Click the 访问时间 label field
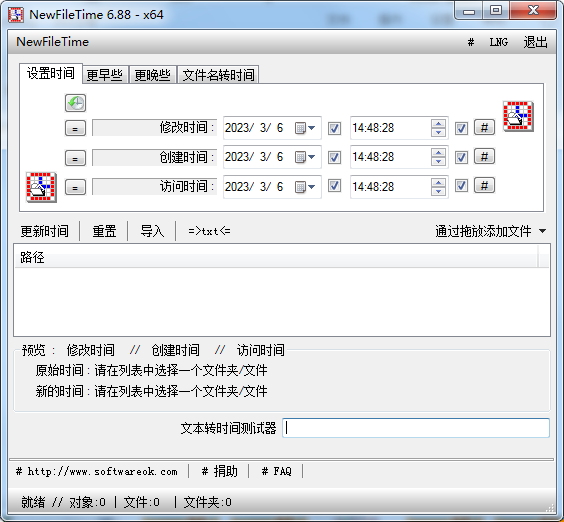564x522 pixels. pyautogui.click(x=155, y=187)
